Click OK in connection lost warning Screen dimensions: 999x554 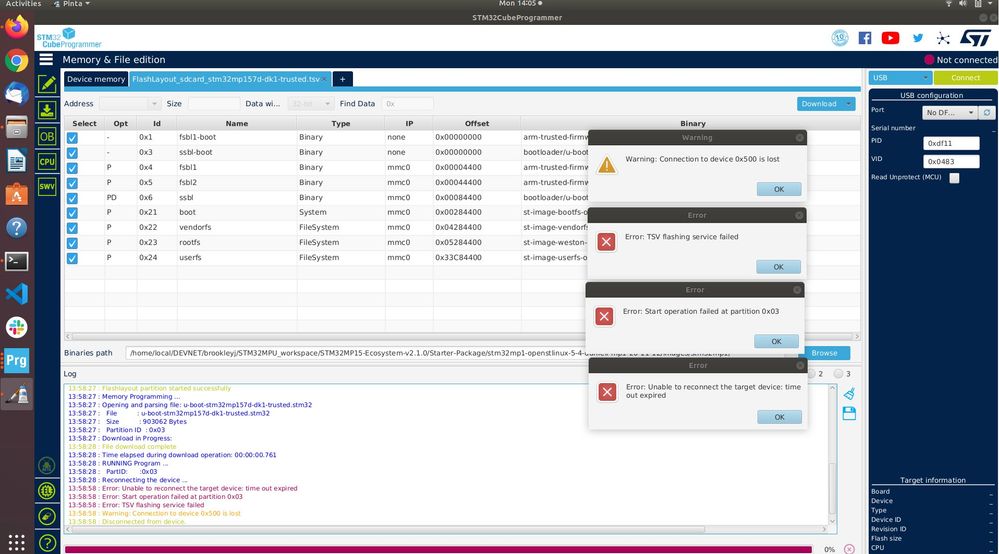(x=779, y=189)
